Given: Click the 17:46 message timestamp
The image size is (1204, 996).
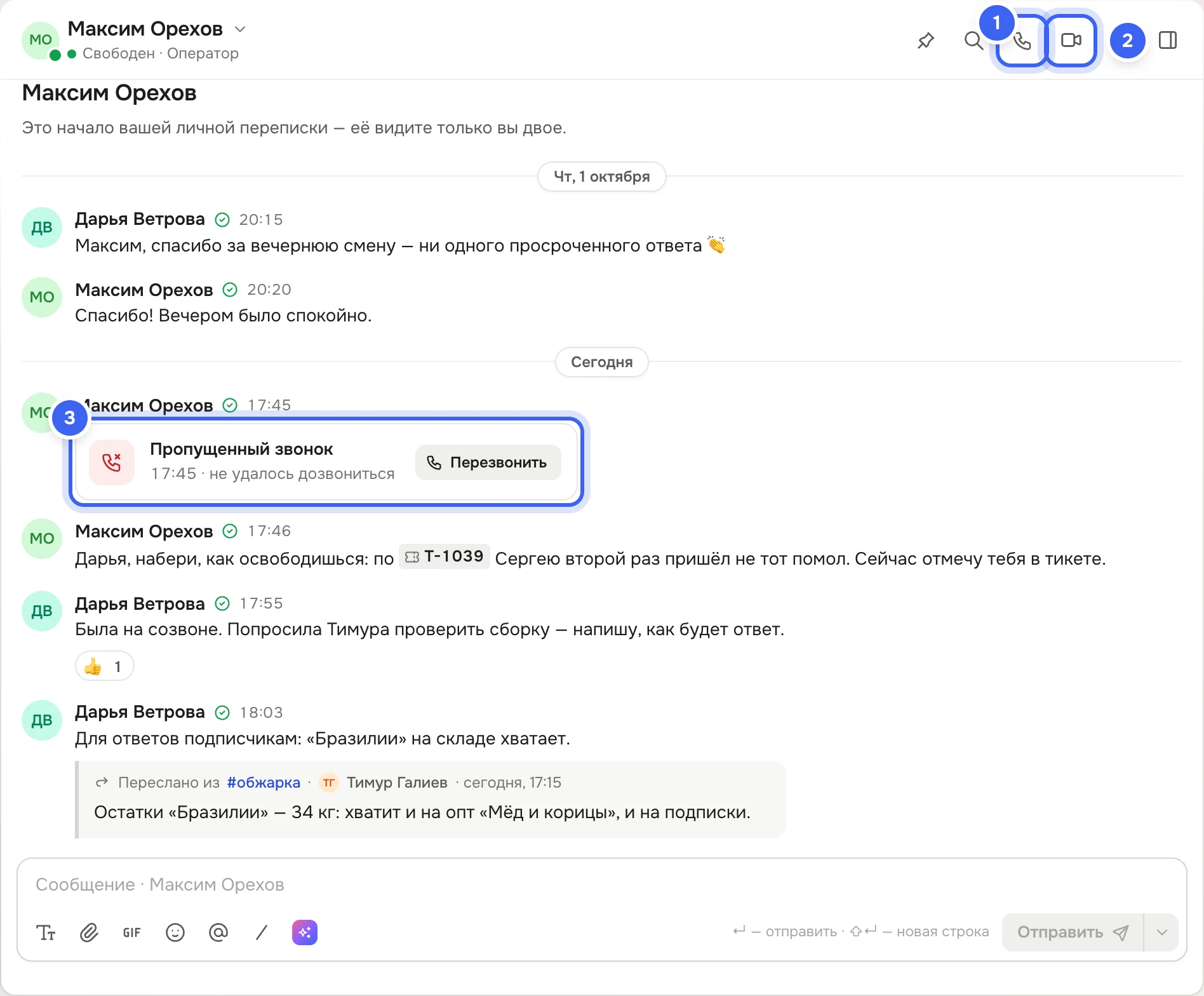Looking at the screenshot, I should tap(269, 531).
